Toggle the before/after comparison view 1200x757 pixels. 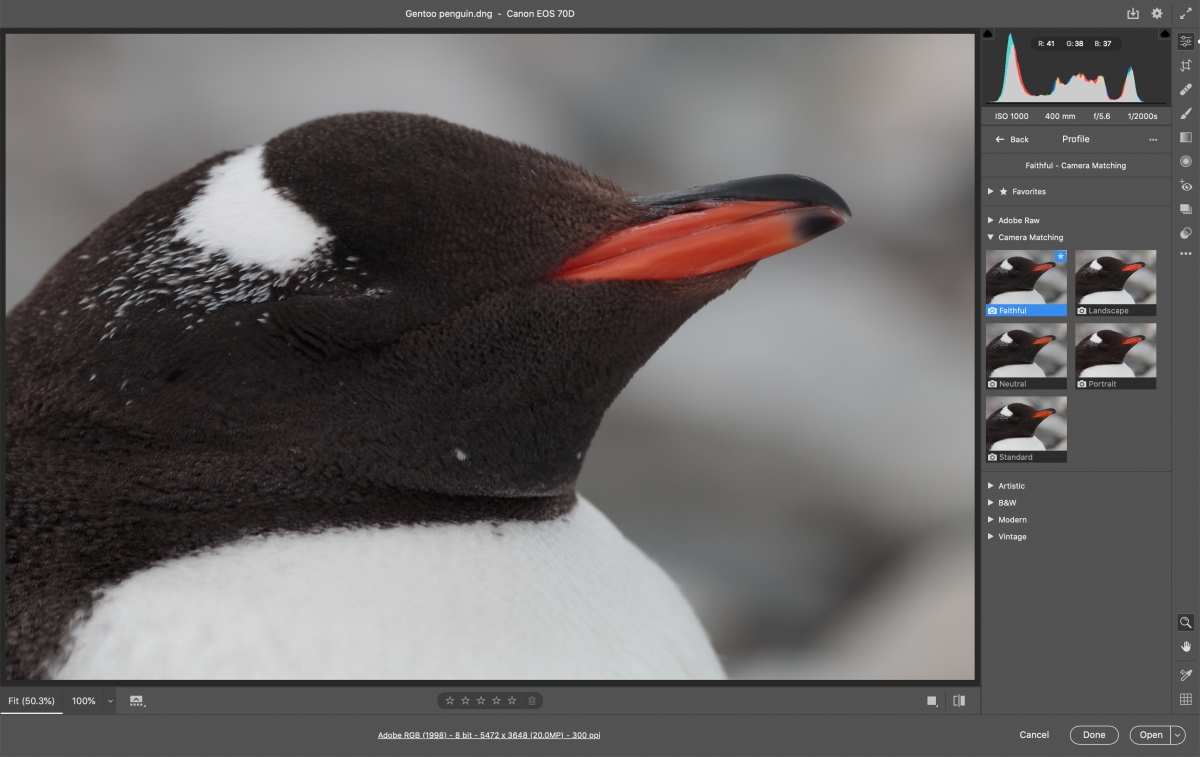959,701
